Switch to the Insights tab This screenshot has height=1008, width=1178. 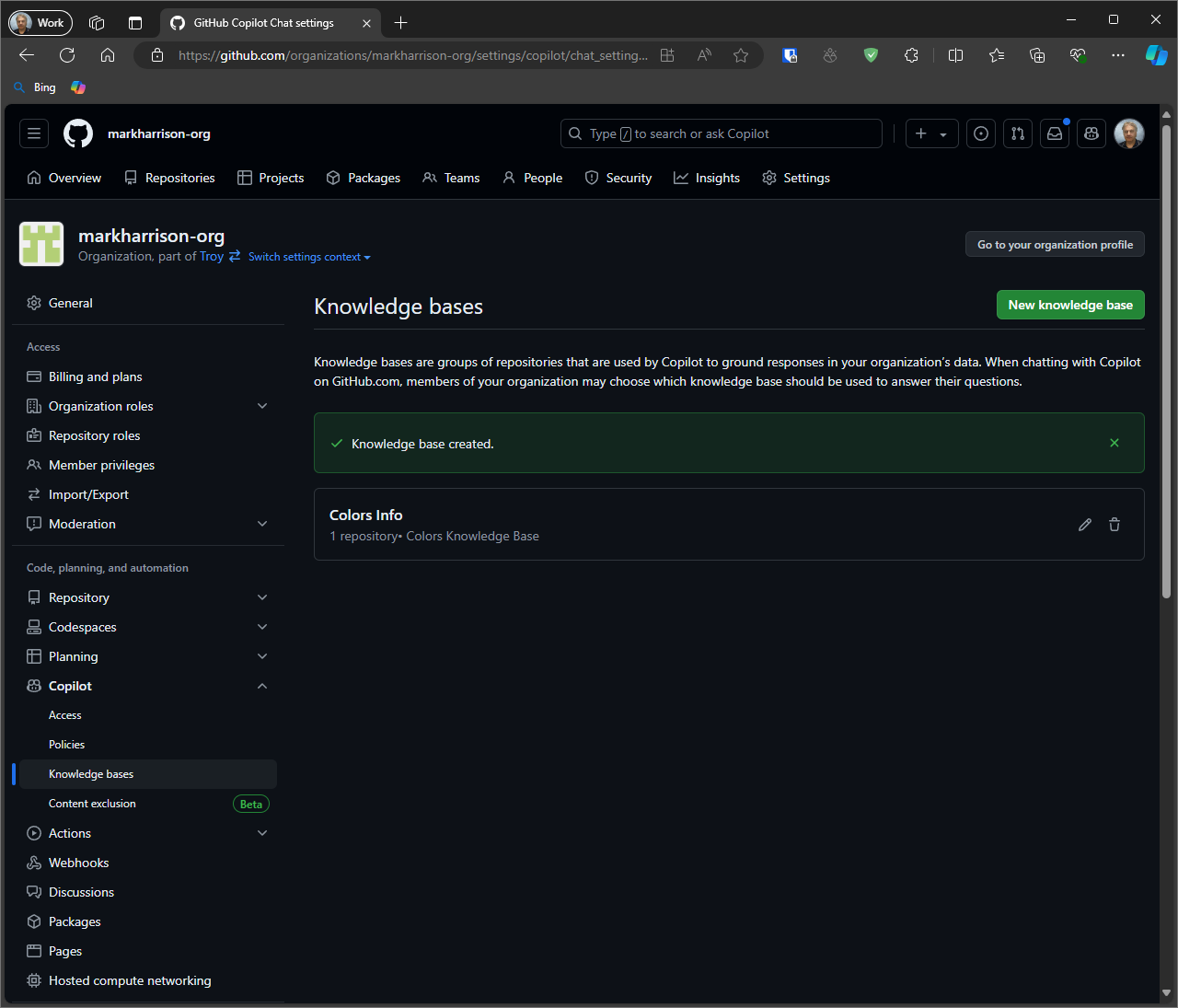click(x=707, y=178)
